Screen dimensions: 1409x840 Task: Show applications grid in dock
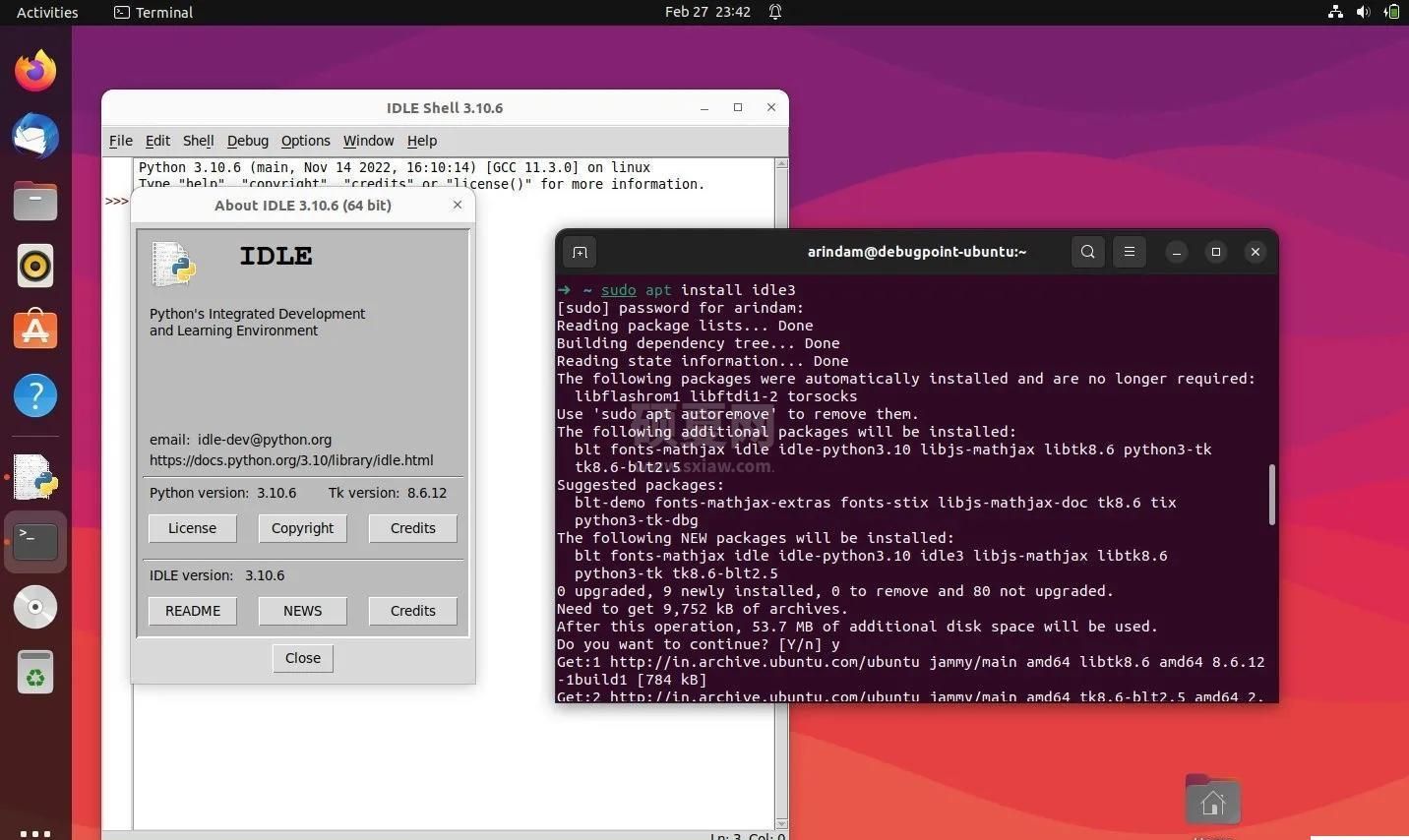35,832
